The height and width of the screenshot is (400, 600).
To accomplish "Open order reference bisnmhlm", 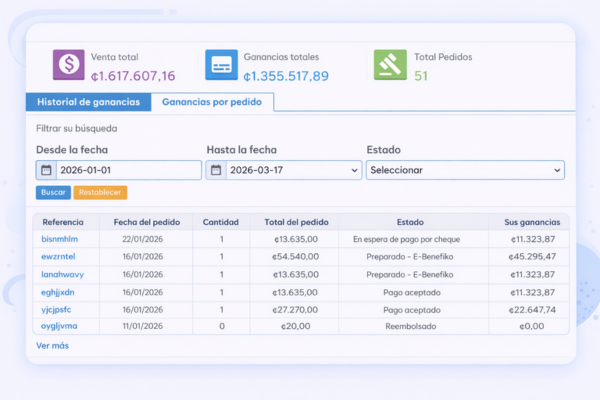I will [x=60, y=239].
